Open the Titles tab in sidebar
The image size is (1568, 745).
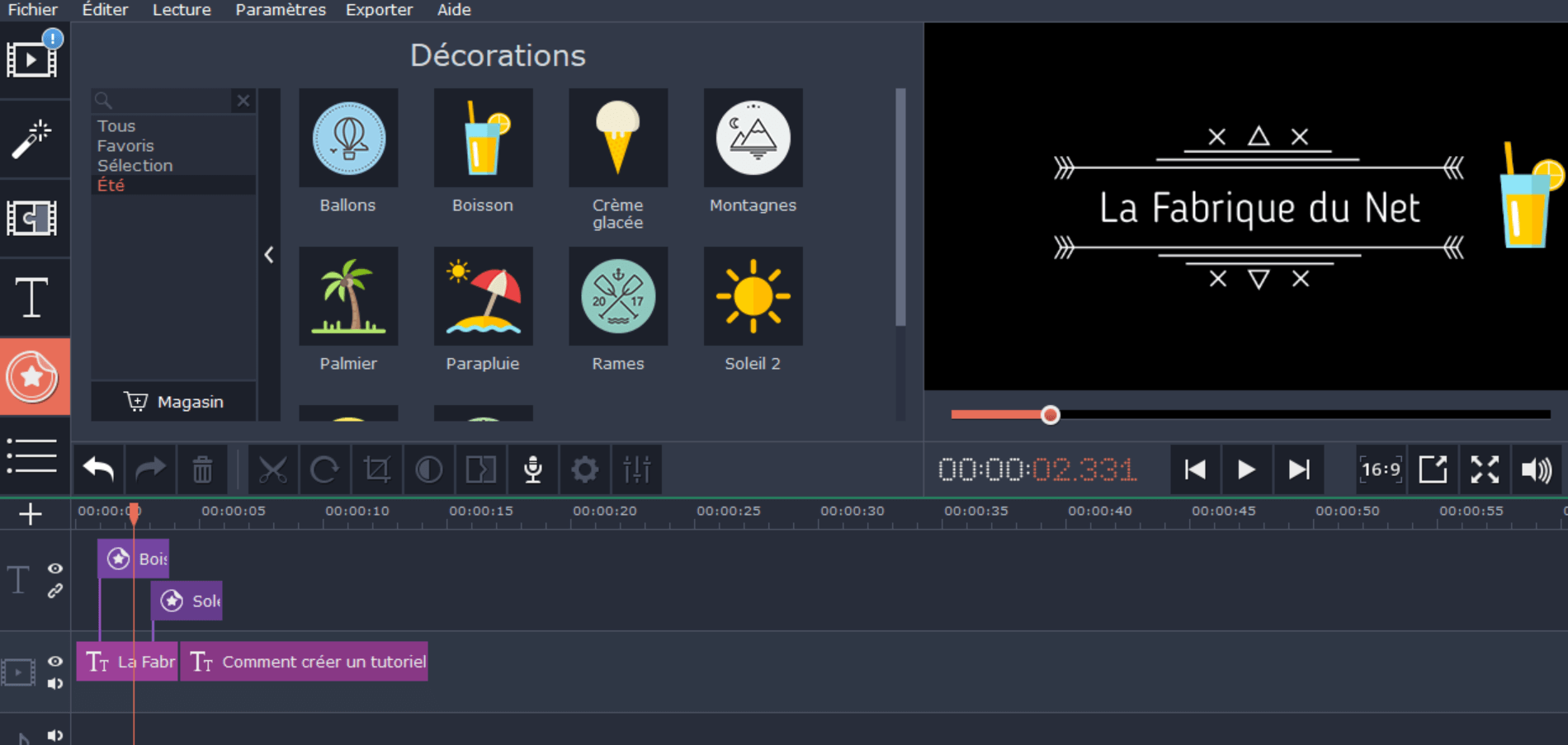point(32,298)
